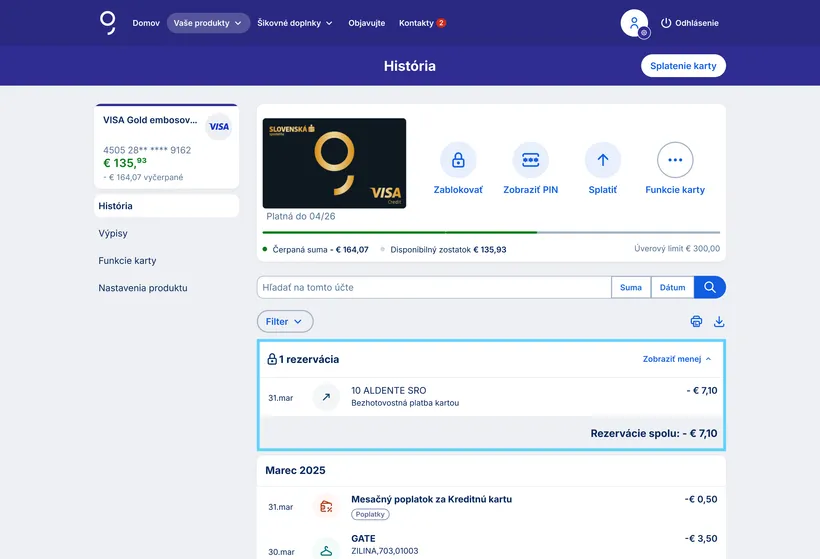The height and width of the screenshot is (559, 820).
Task: Open the Filter dropdown
Action: click(x=285, y=321)
